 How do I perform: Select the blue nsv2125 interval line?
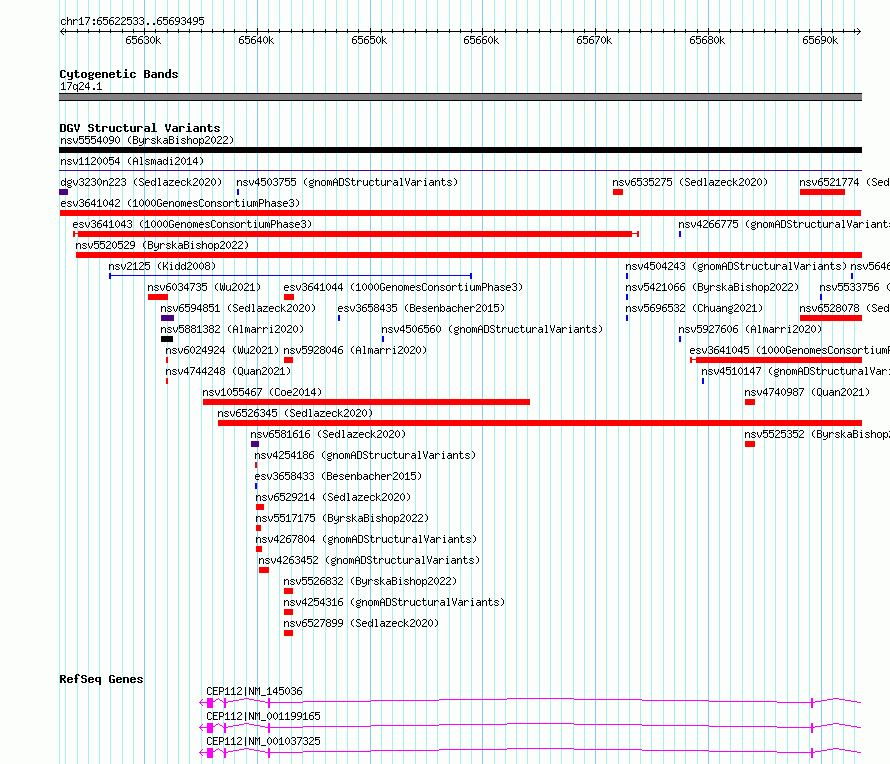290,276
